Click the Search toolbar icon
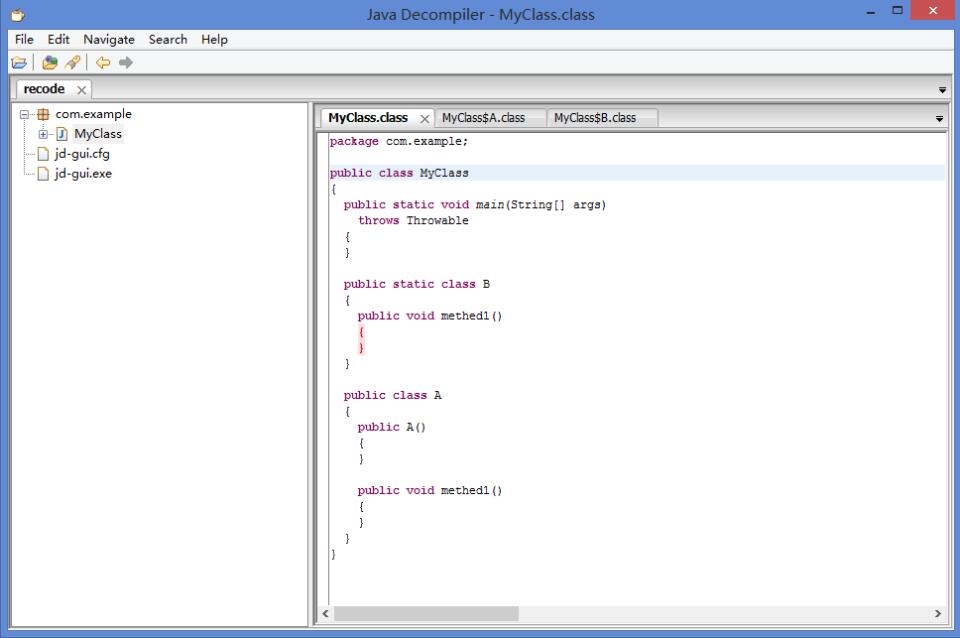960x638 pixels. coord(73,63)
